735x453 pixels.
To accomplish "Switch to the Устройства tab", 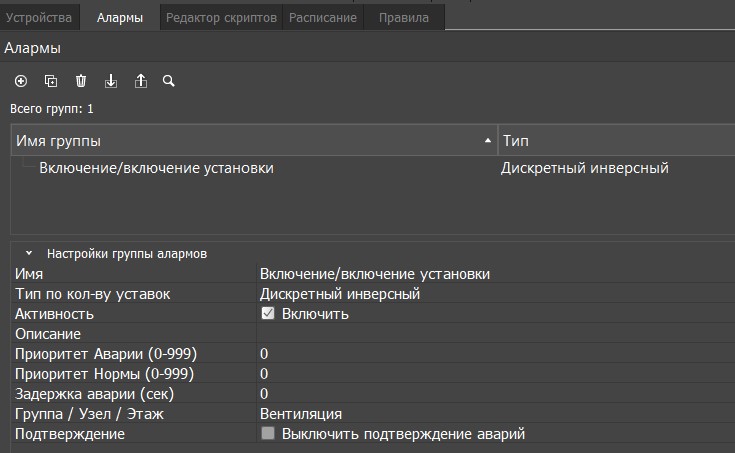I will [x=39, y=18].
